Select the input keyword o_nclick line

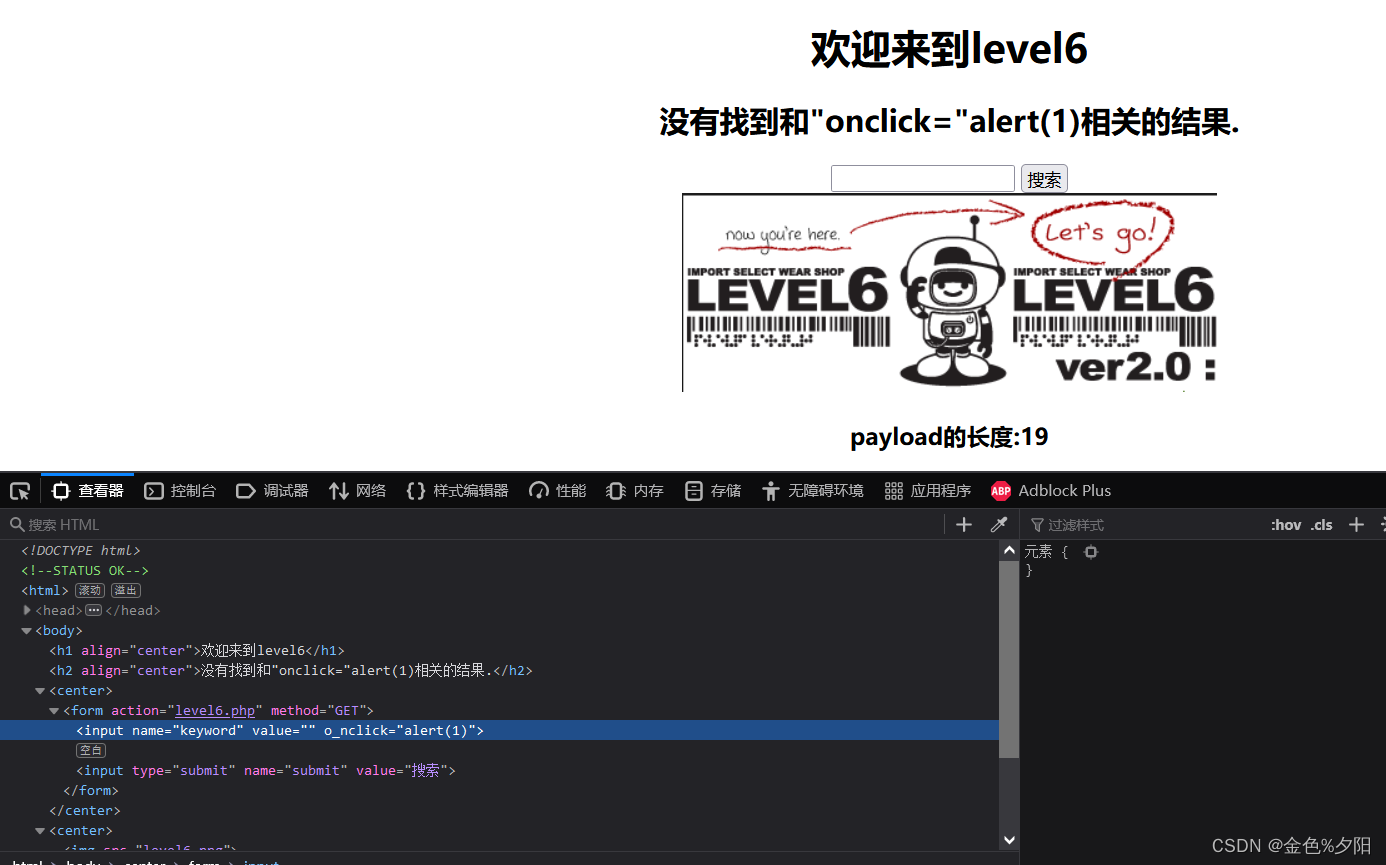(x=499, y=731)
